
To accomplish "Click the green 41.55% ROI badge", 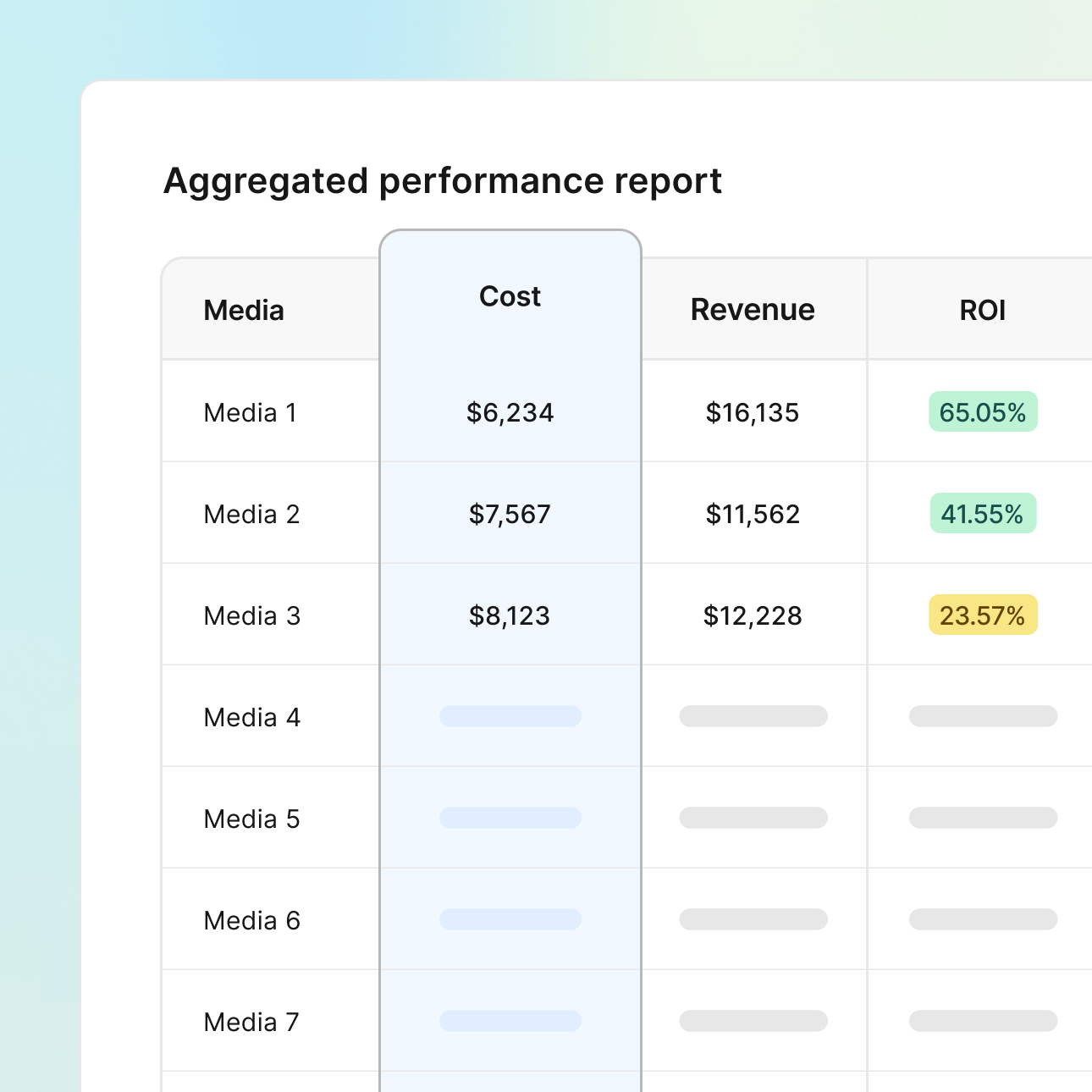I will click(x=982, y=513).
